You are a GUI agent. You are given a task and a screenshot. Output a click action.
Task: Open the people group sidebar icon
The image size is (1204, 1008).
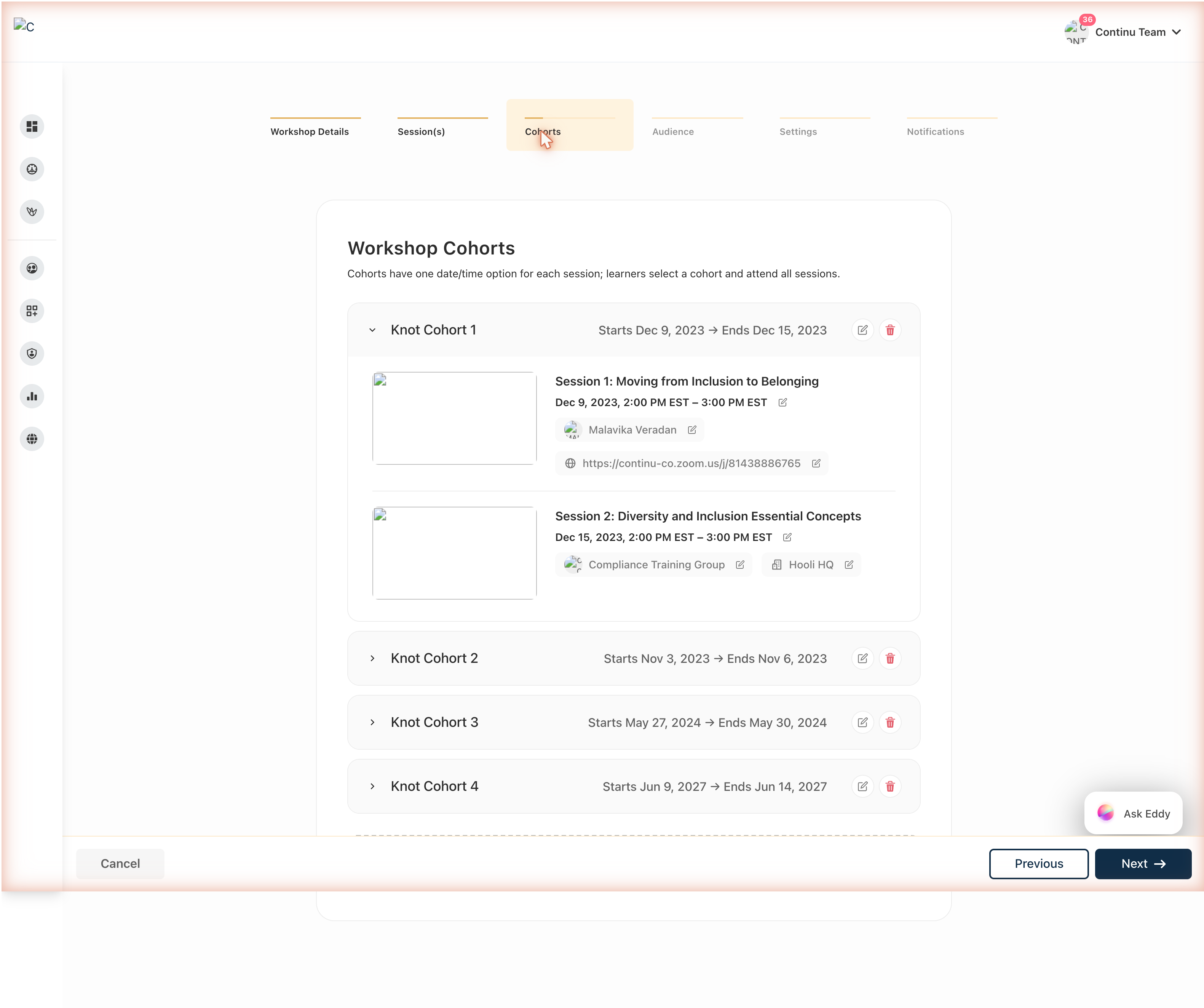[x=32, y=269]
